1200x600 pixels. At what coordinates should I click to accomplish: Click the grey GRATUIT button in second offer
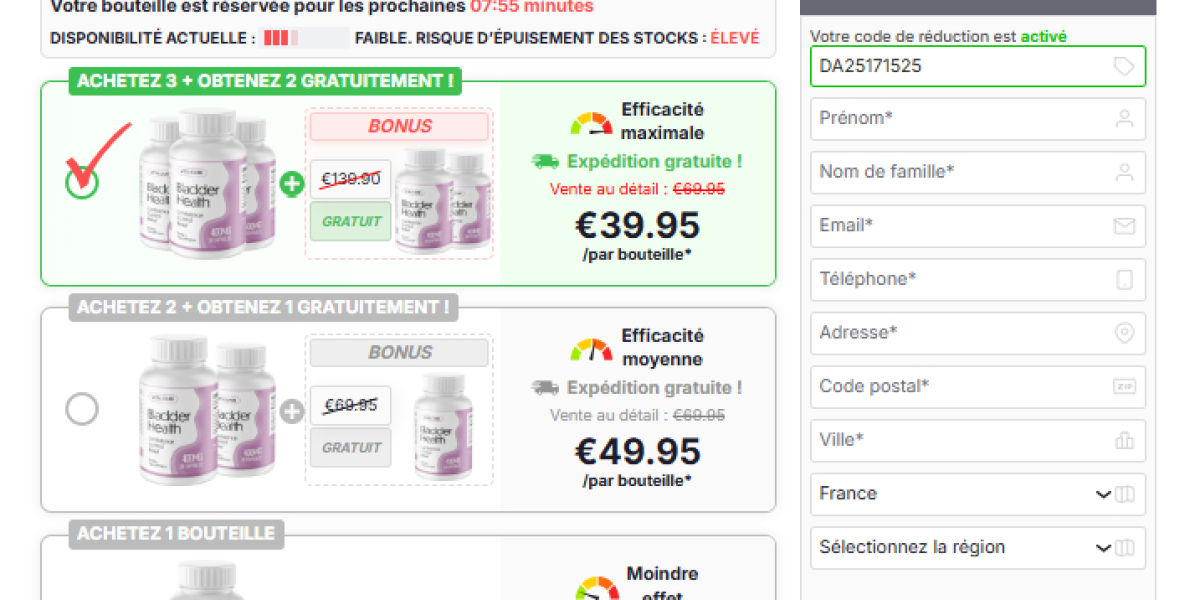pos(350,447)
